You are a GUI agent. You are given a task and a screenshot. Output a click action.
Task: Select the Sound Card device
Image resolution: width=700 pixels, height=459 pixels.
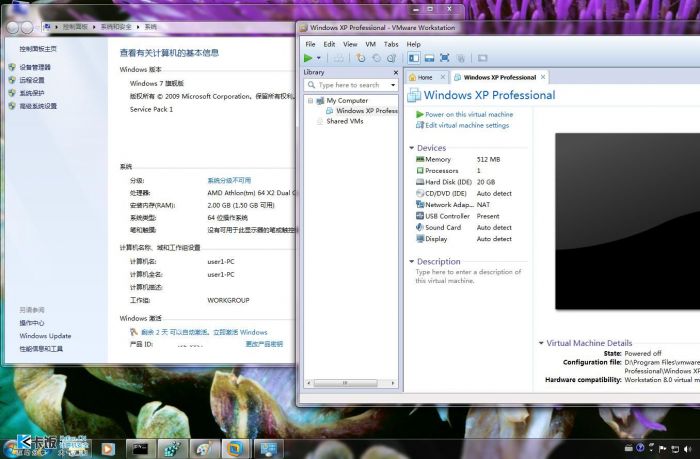464,227
